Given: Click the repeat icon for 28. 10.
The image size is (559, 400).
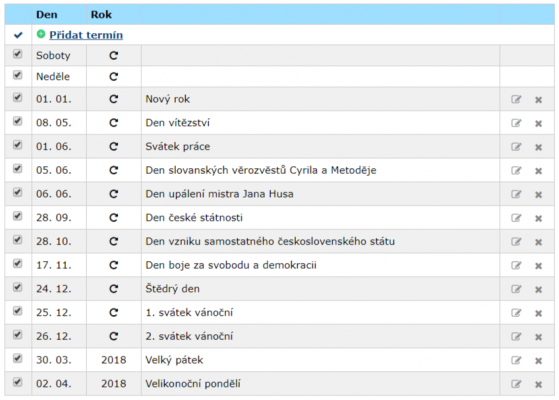Looking at the screenshot, I should point(113,242).
